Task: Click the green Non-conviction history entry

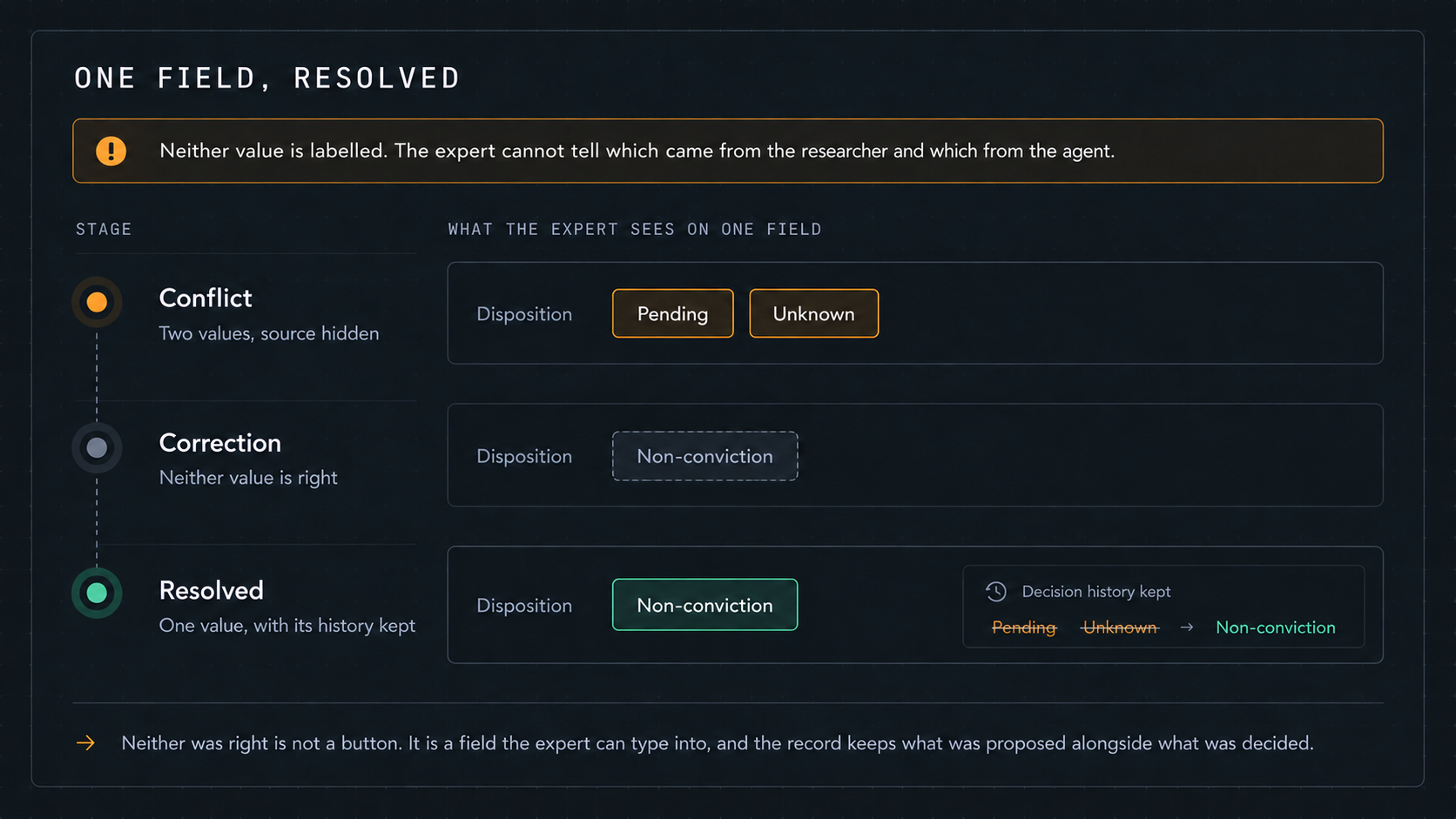Action: click(1275, 628)
